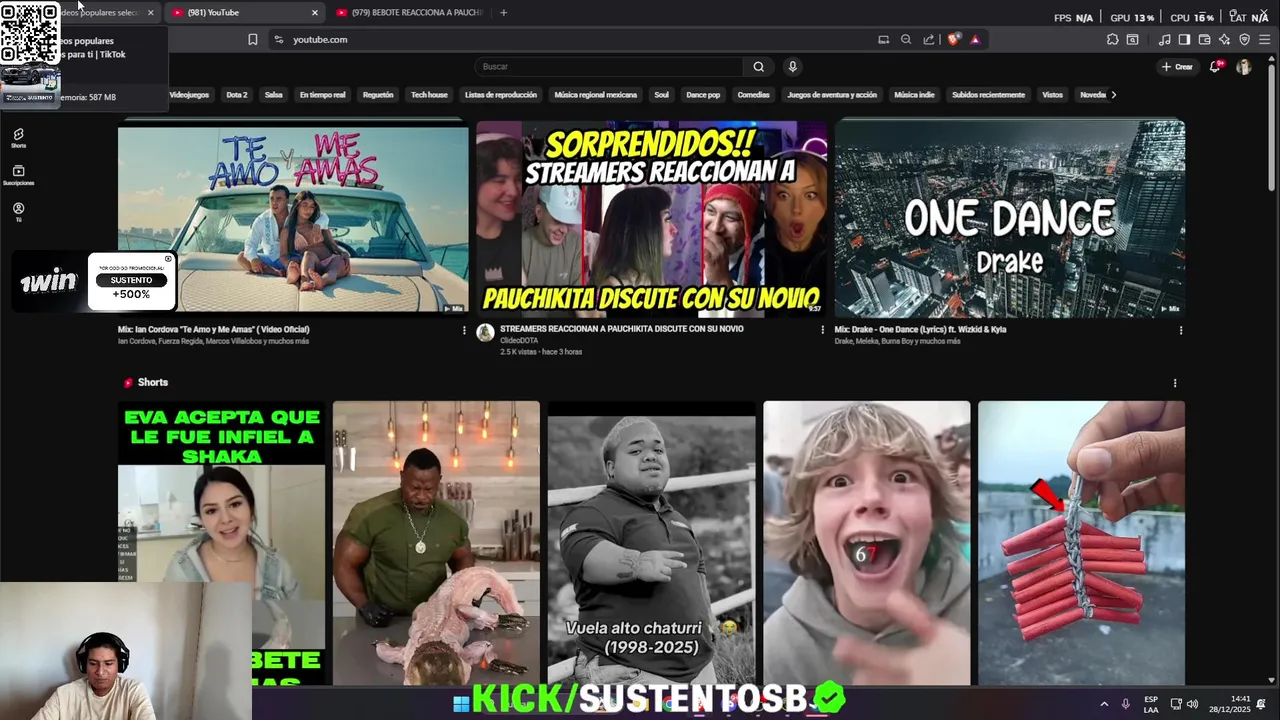Select the En tiempo real chip
Viewport: 1280px width, 720px height.
point(323,95)
